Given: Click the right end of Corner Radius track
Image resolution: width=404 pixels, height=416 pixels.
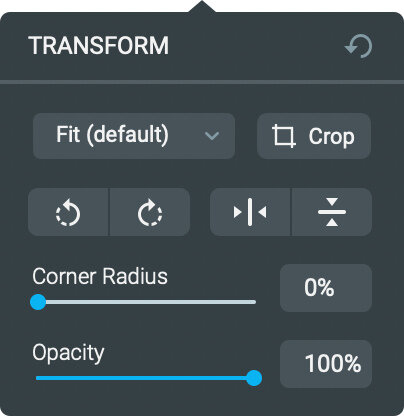Looking at the screenshot, I should 254,302.
